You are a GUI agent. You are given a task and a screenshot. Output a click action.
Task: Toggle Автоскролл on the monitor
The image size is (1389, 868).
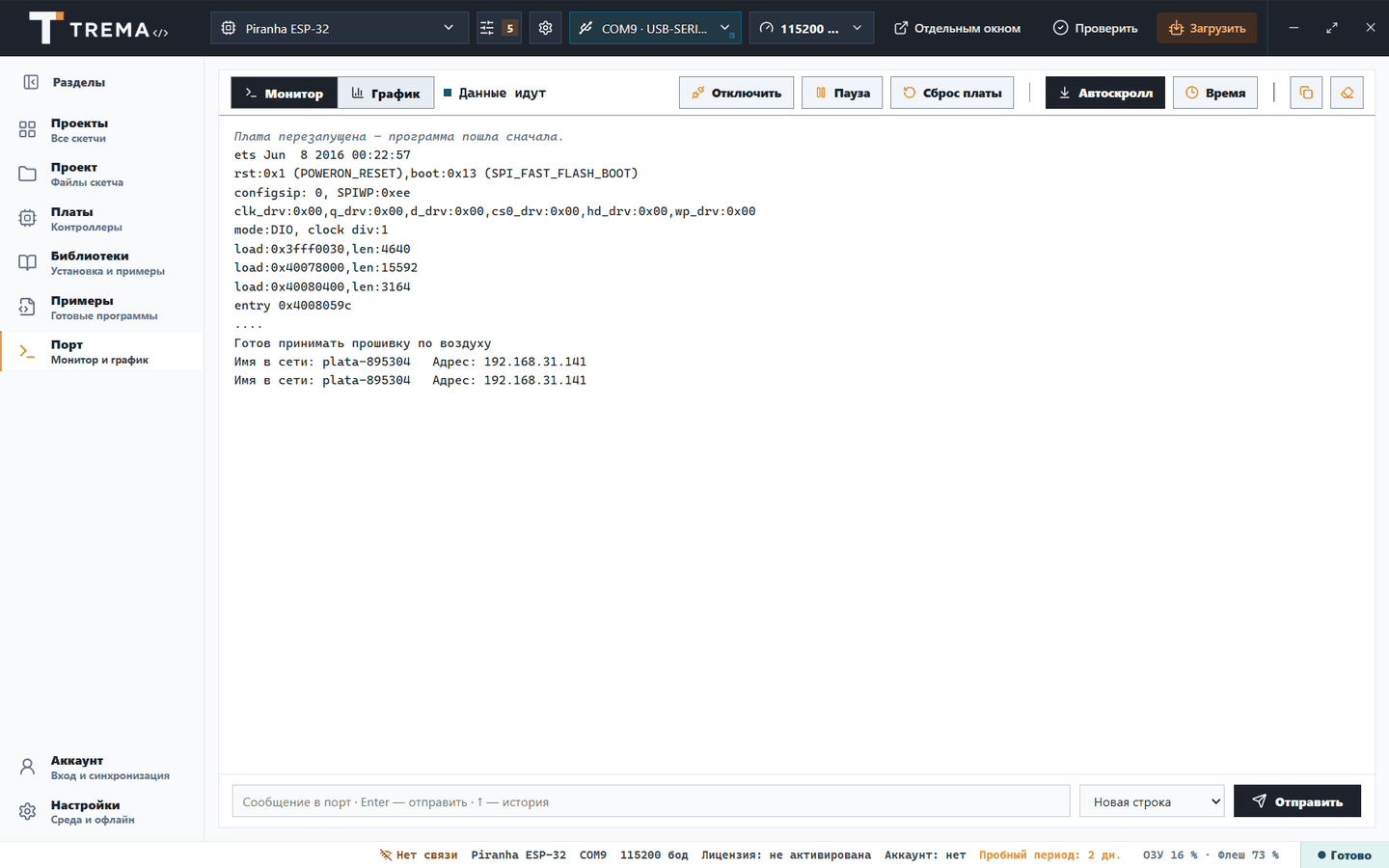point(1105,93)
